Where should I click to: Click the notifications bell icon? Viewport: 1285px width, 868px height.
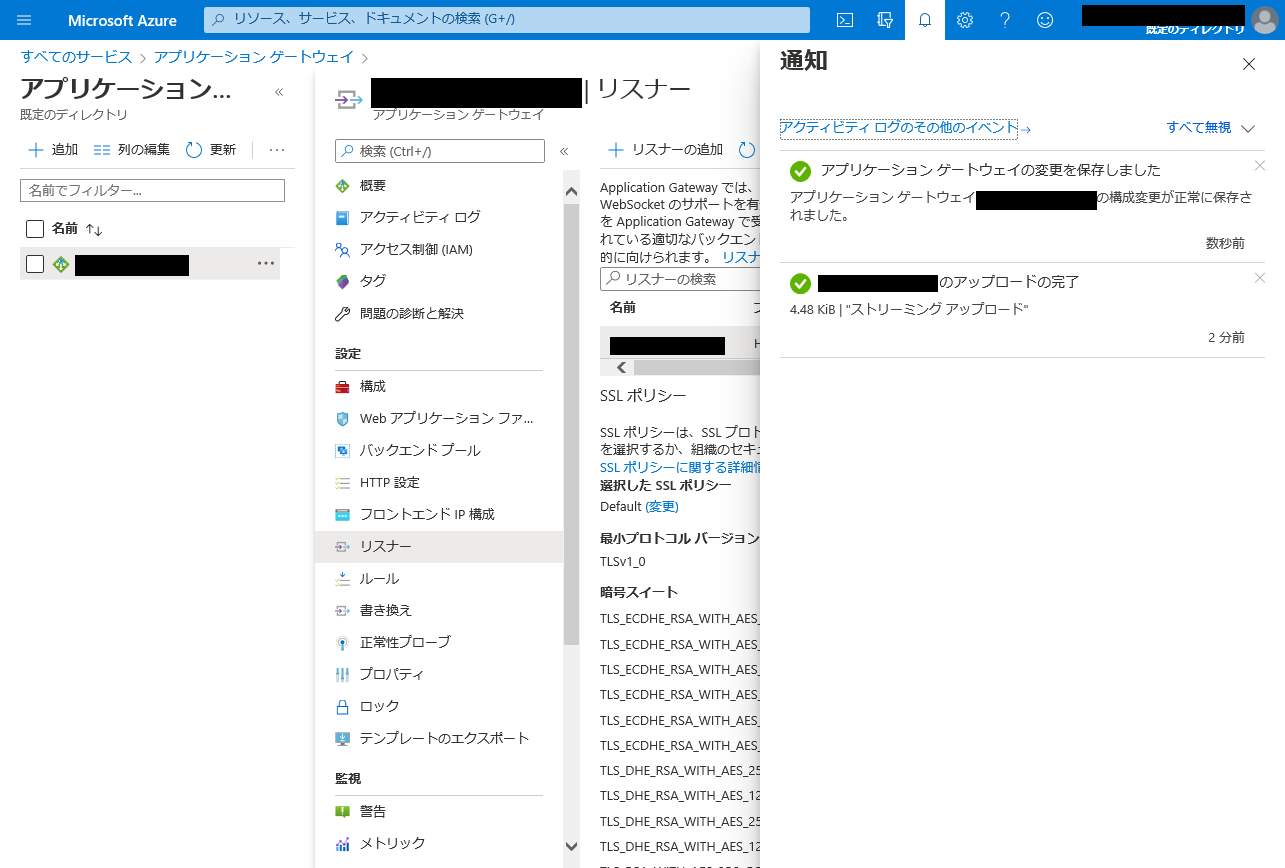point(925,20)
